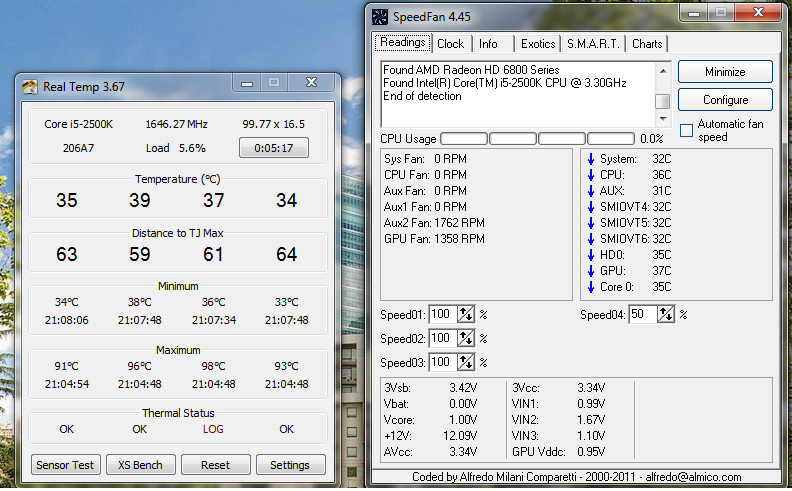Click the 98°C maximum temperature value
The height and width of the screenshot is (491, 792).
coord(213,366)
